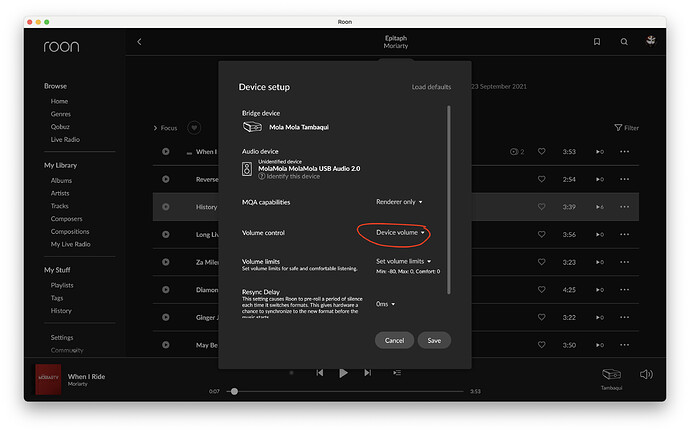
Task: Open more options for the 3:50 track
Action: [x=624, y=345]
